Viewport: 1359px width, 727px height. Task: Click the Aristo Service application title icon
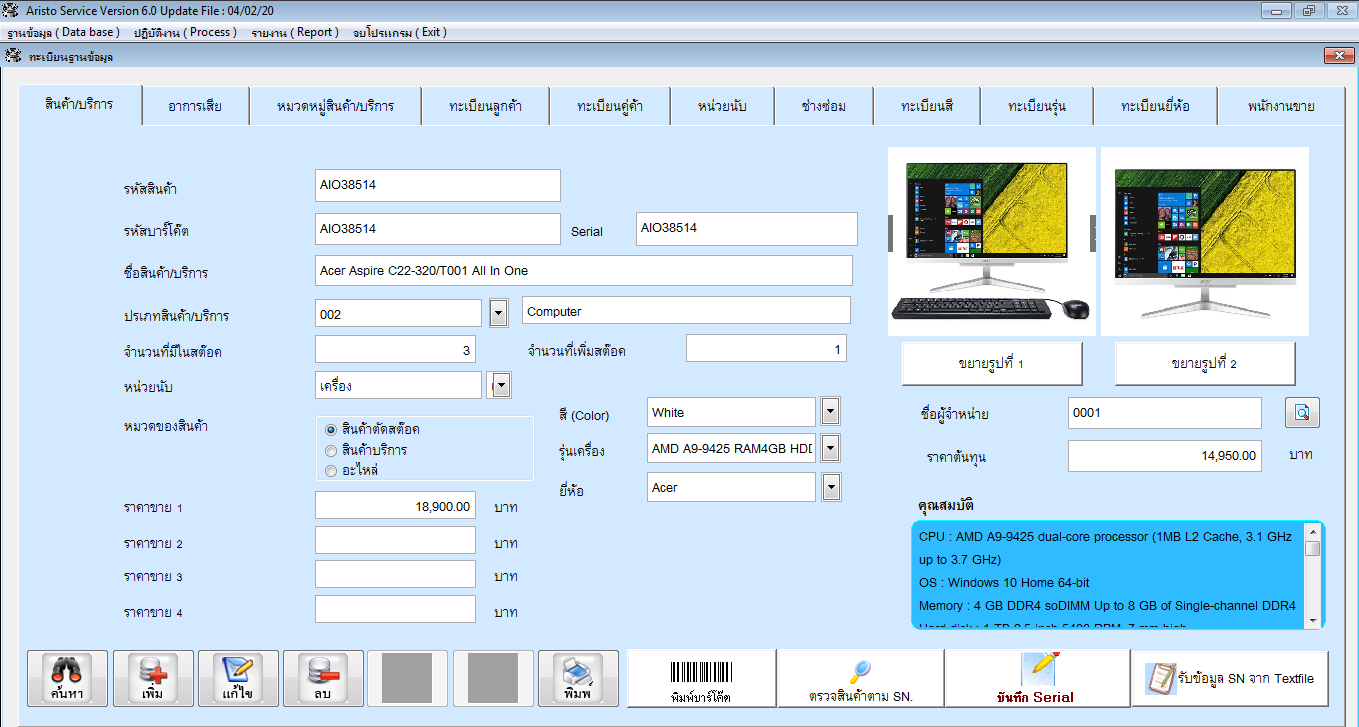point(12,10)
